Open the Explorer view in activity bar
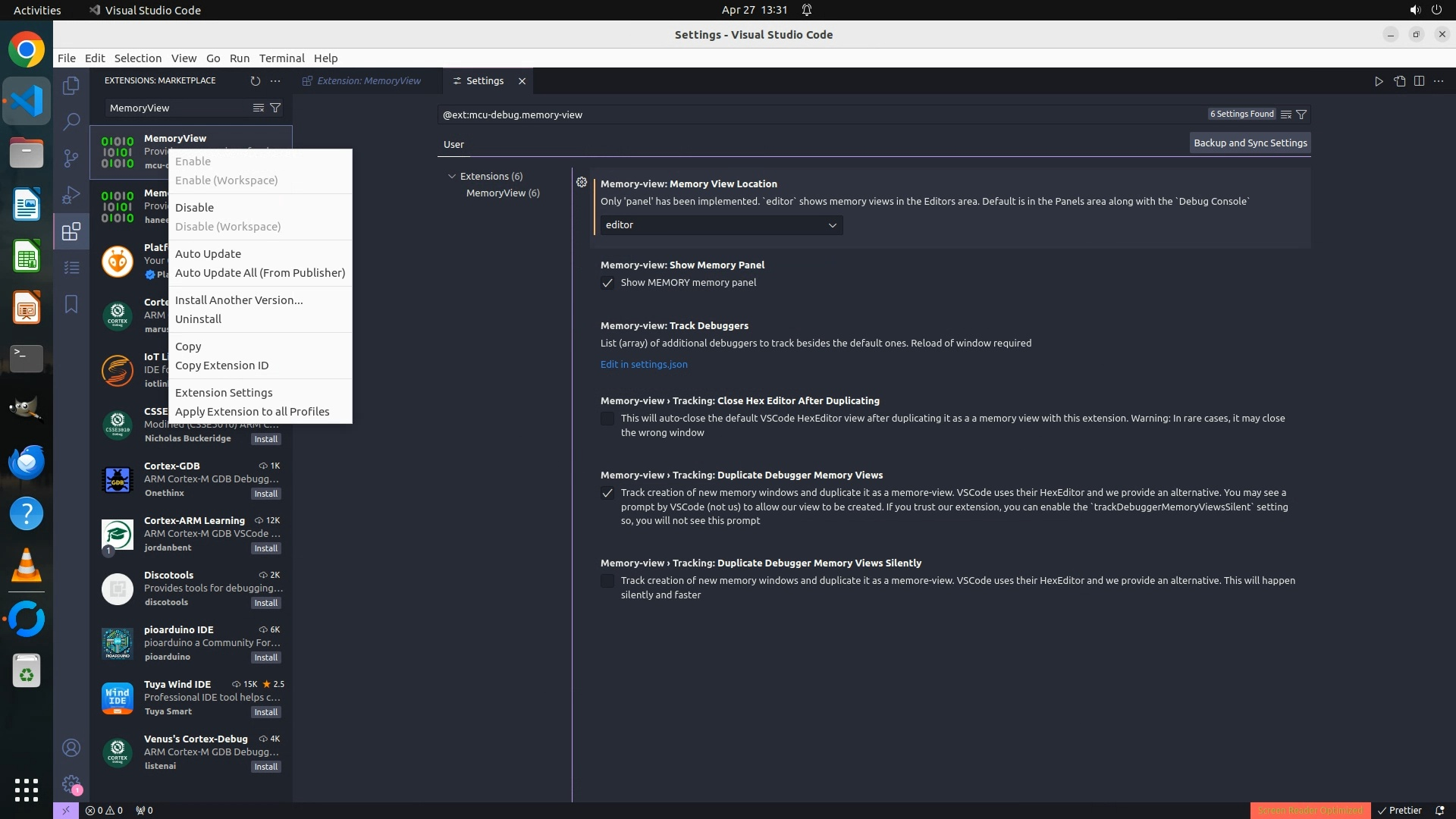This screenshot has width=1456, height=819. pyautogui.click(x=71, y=86)
